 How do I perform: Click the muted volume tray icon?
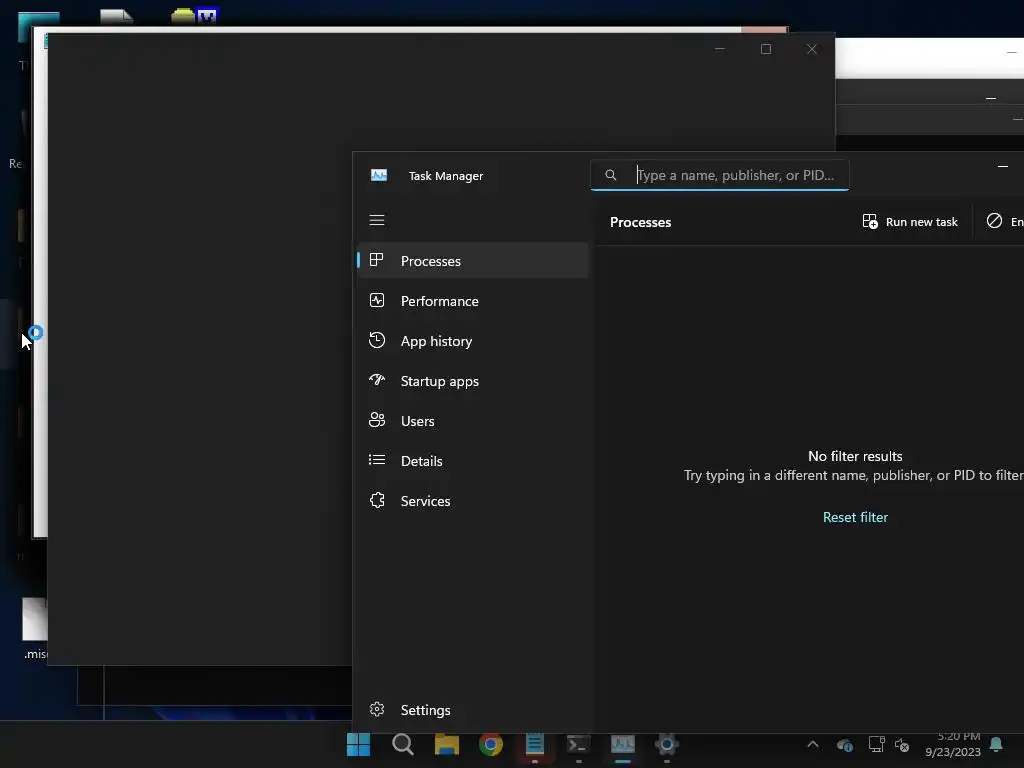point(902,744)
